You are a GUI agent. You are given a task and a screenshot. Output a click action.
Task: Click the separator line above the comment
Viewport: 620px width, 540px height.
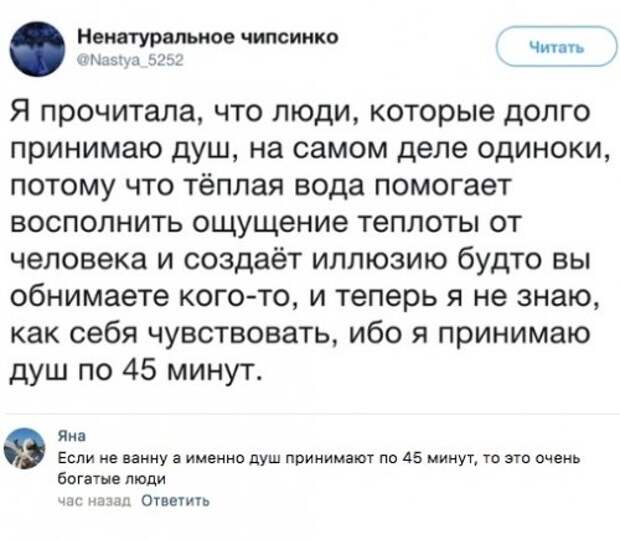coord(310,413)
